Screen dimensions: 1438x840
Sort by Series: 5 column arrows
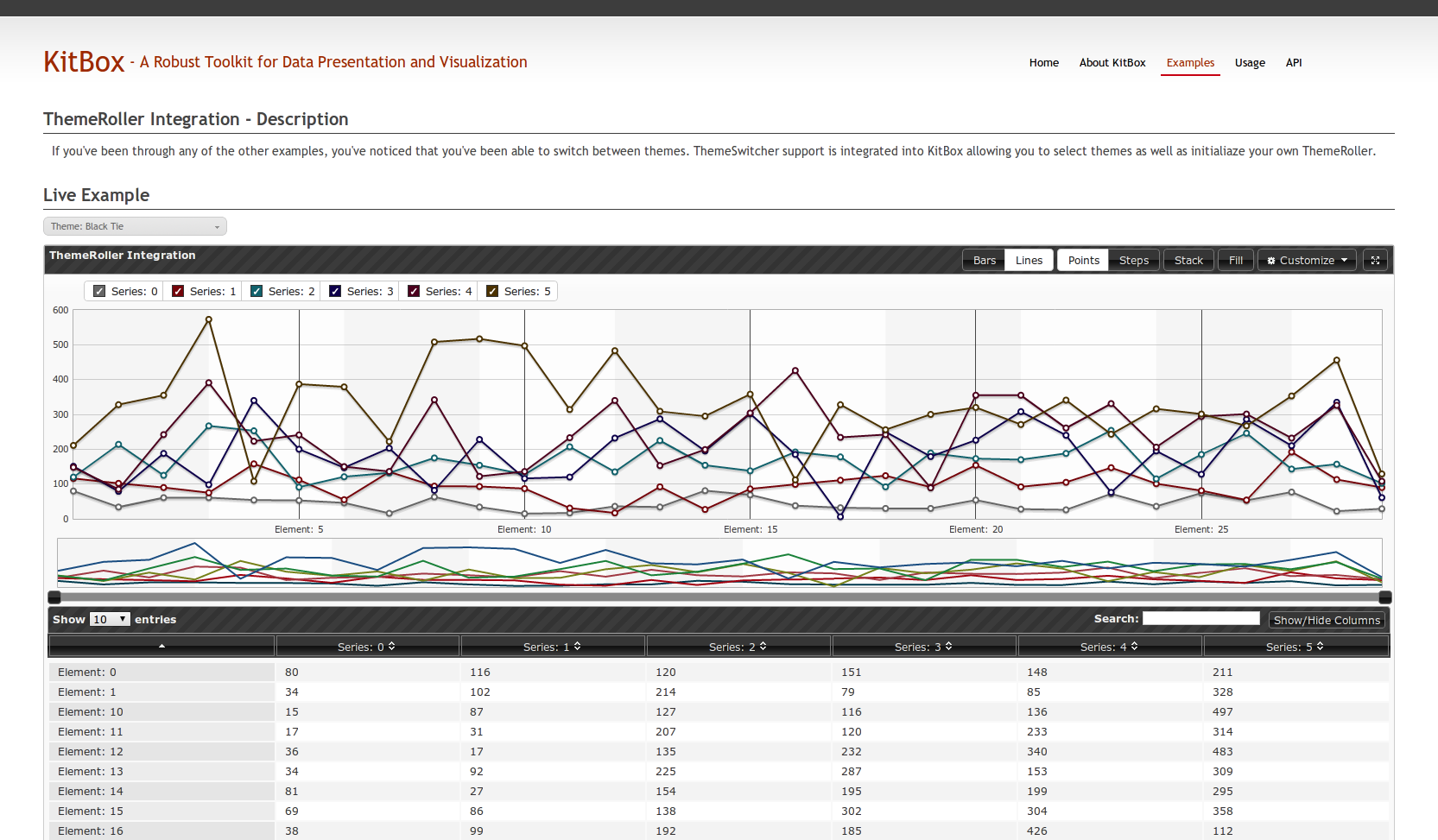coord(1321,646)
